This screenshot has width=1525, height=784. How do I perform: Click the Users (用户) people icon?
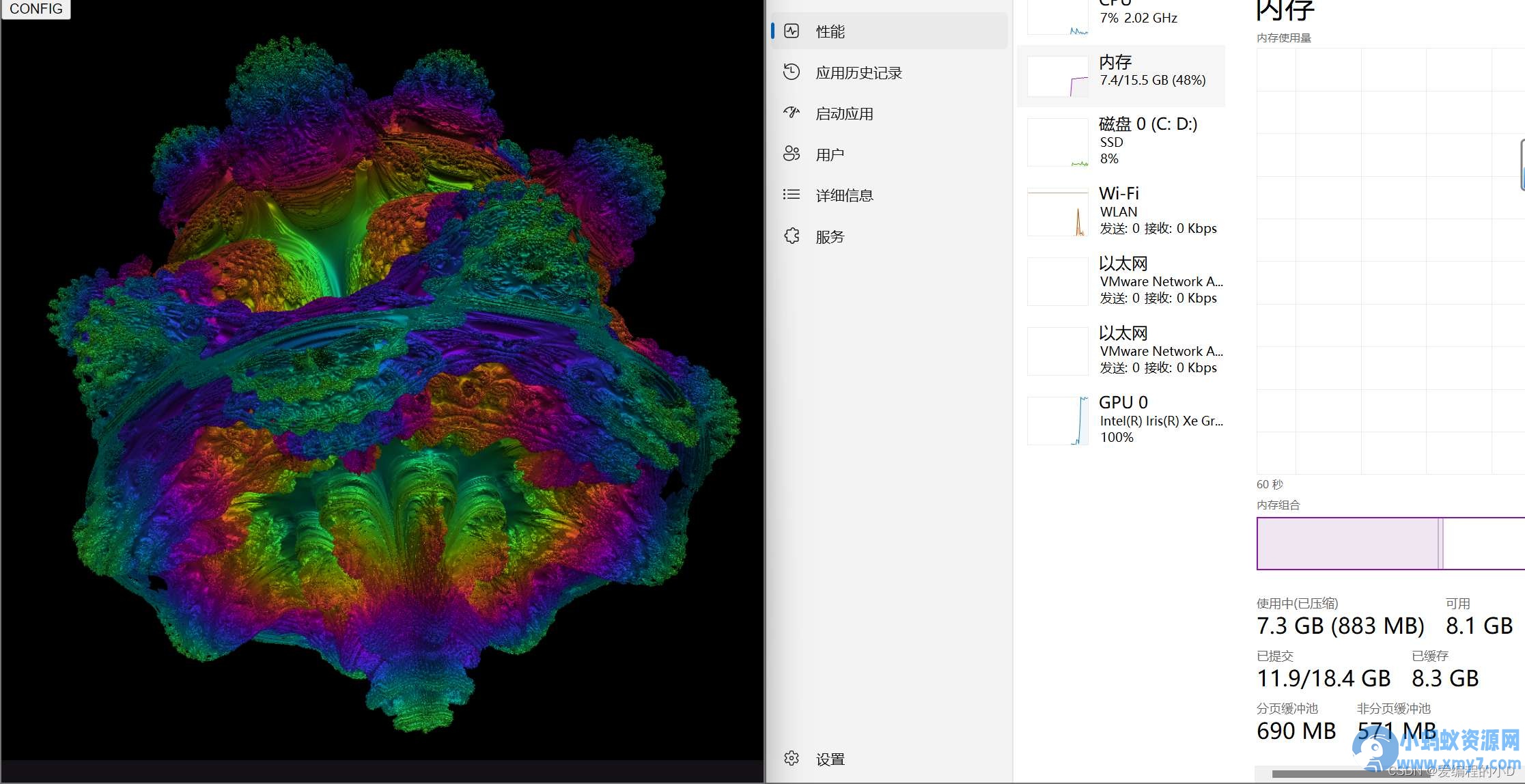pyautogui.click(x=792, y=154)
